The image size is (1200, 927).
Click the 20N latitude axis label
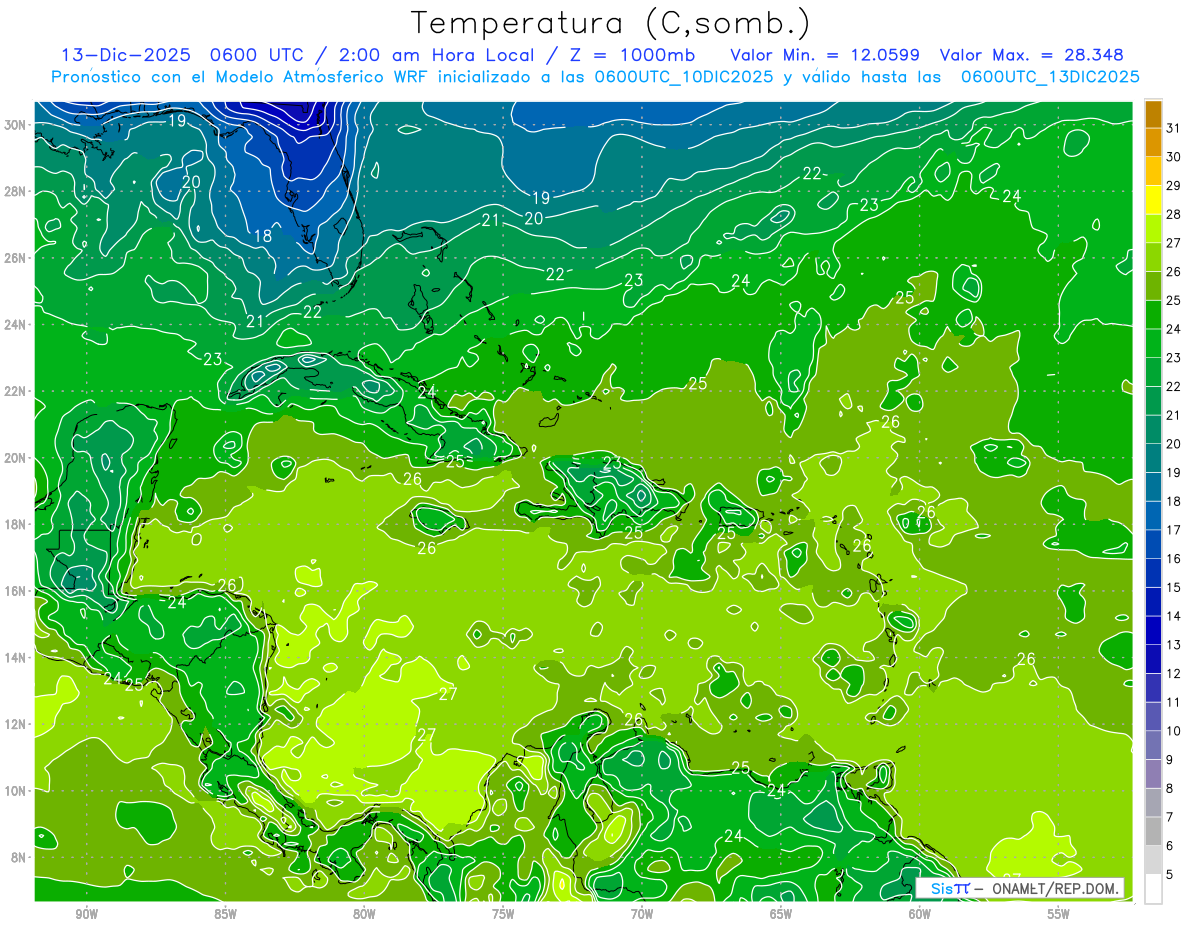point(17,458)
